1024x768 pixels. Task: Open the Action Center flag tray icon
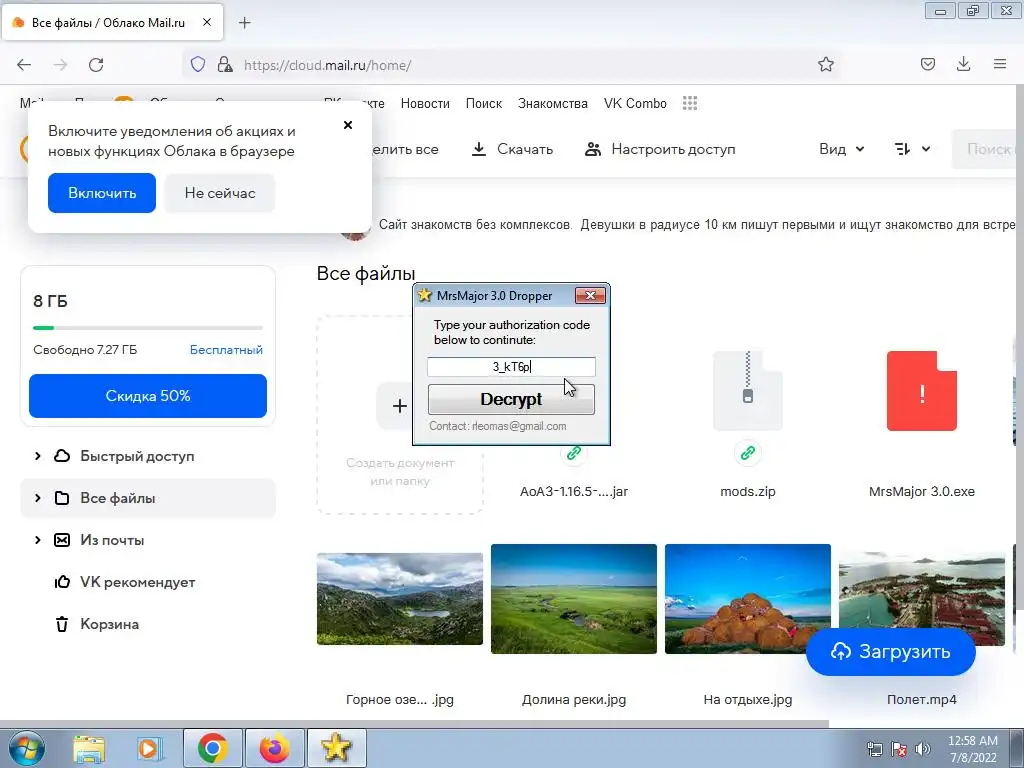click(899, 749)
